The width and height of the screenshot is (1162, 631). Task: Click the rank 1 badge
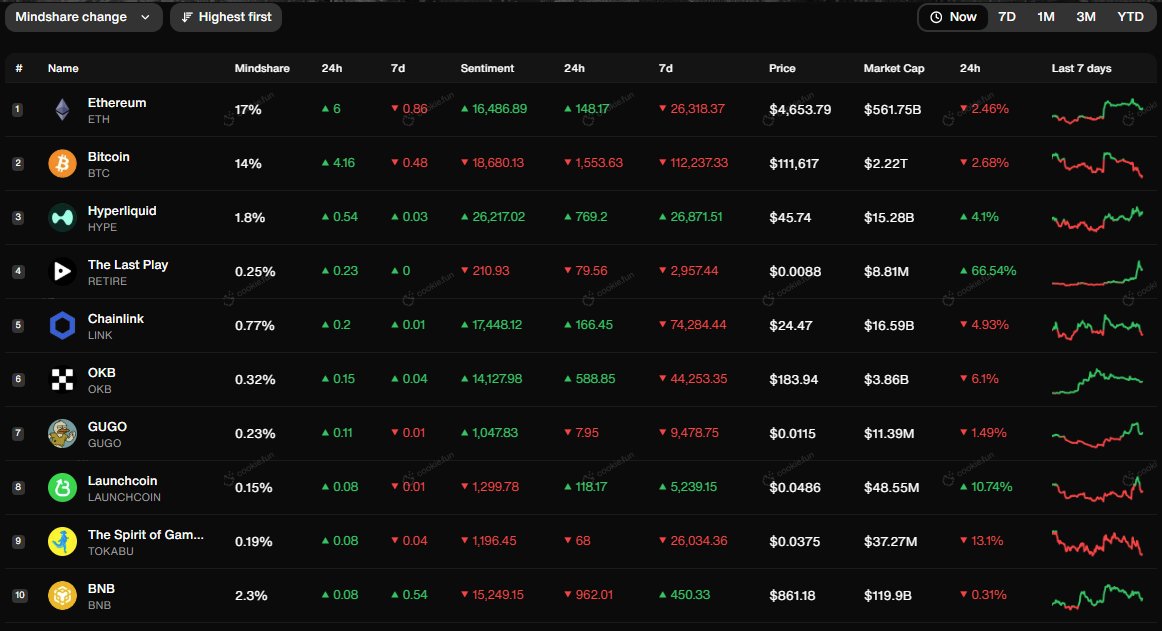(18, 110)
